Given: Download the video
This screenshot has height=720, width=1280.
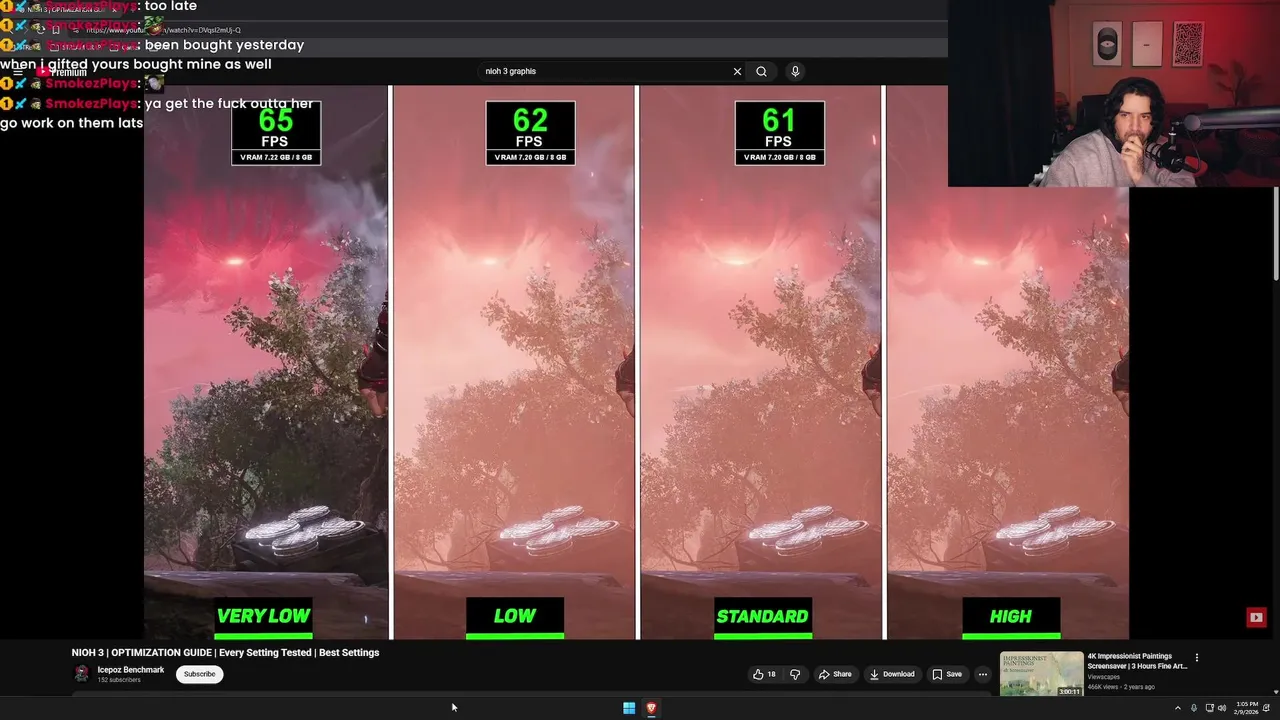Looking at the screenshot, I should 892,674.
